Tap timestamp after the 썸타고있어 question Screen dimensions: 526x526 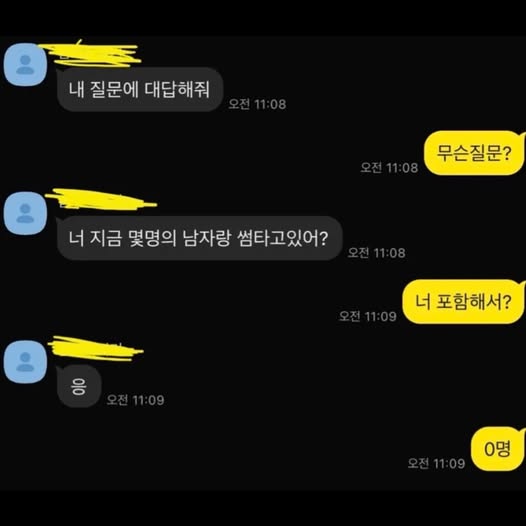click(376, 253)
